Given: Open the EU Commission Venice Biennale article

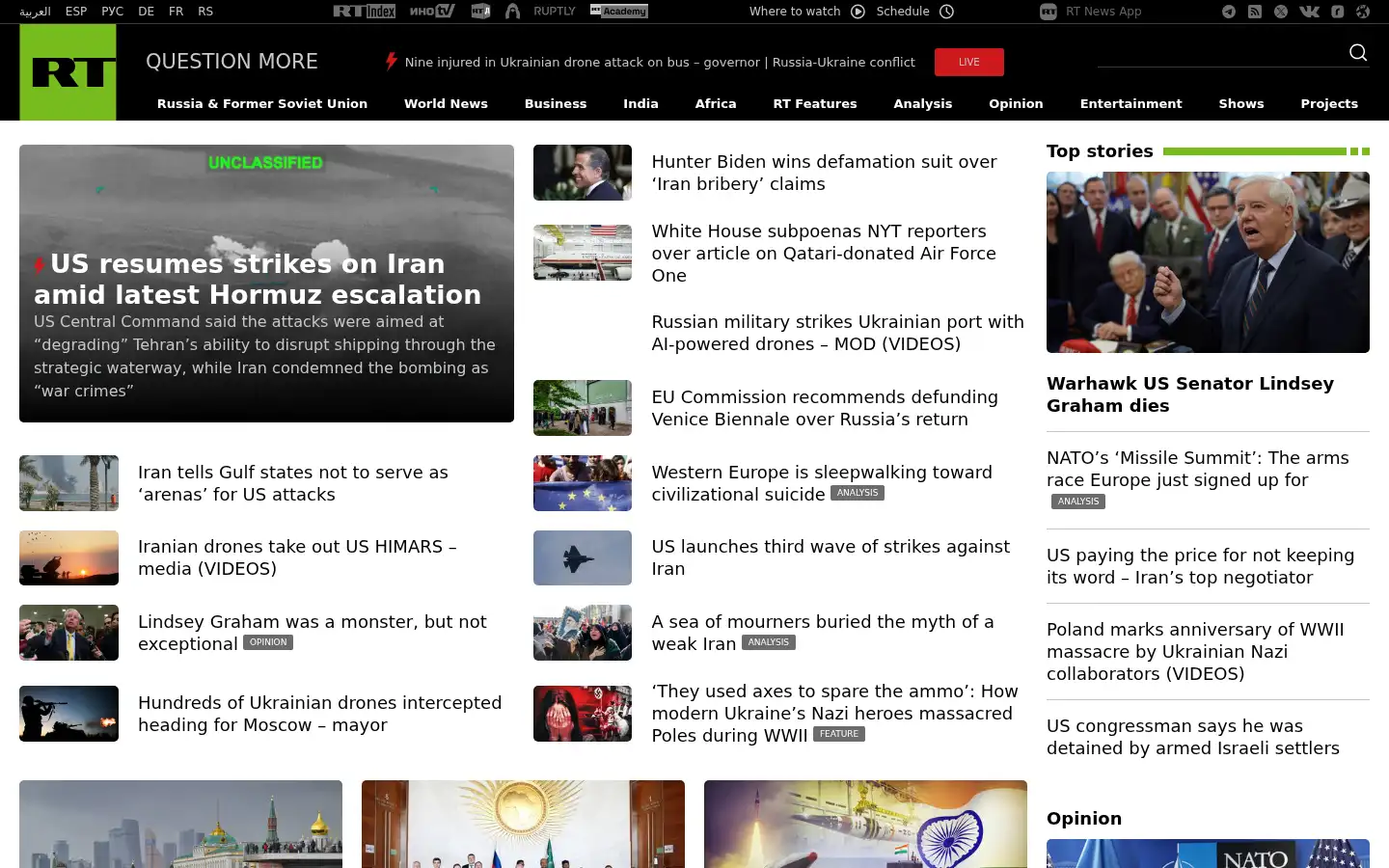Looking at the screenshot, I should pos(825,408).
